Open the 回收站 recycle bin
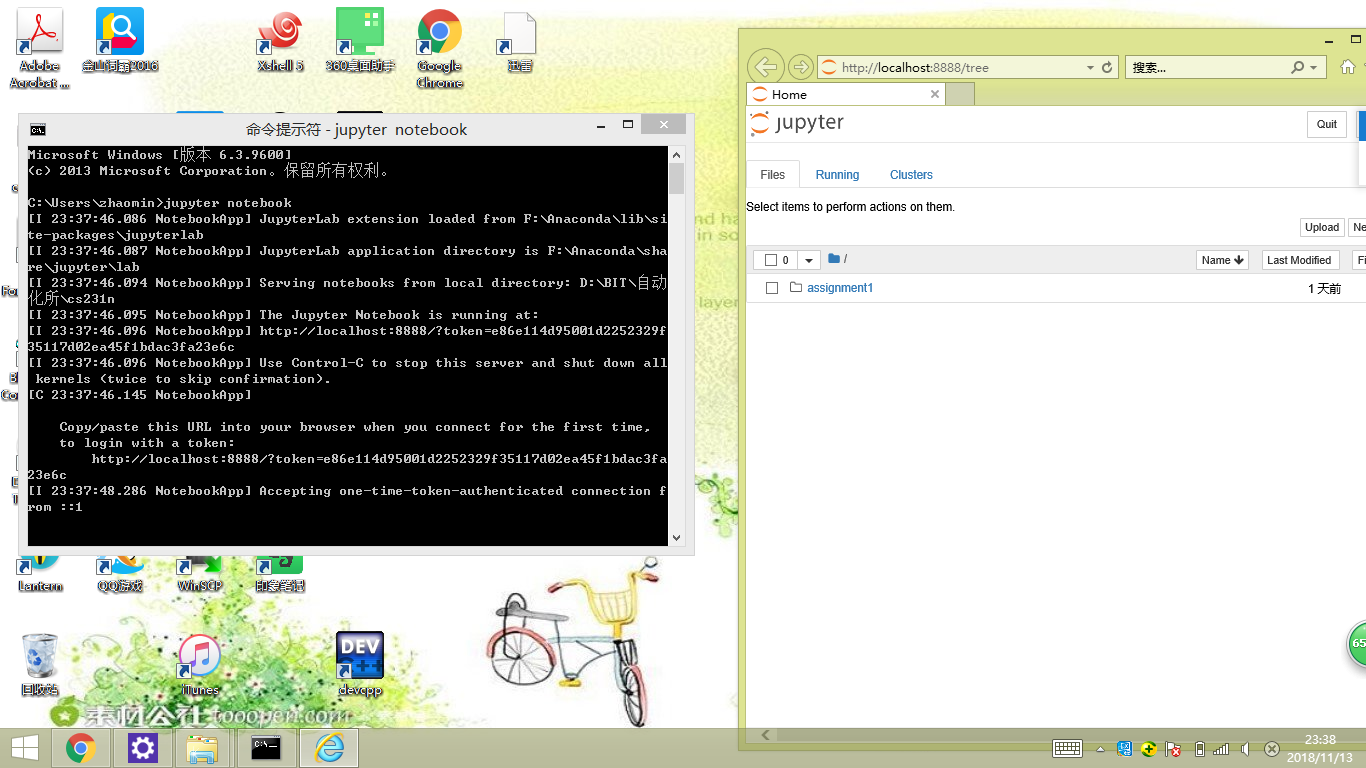Viewport: 1366px width, 768px height. (x=40, y=664)
